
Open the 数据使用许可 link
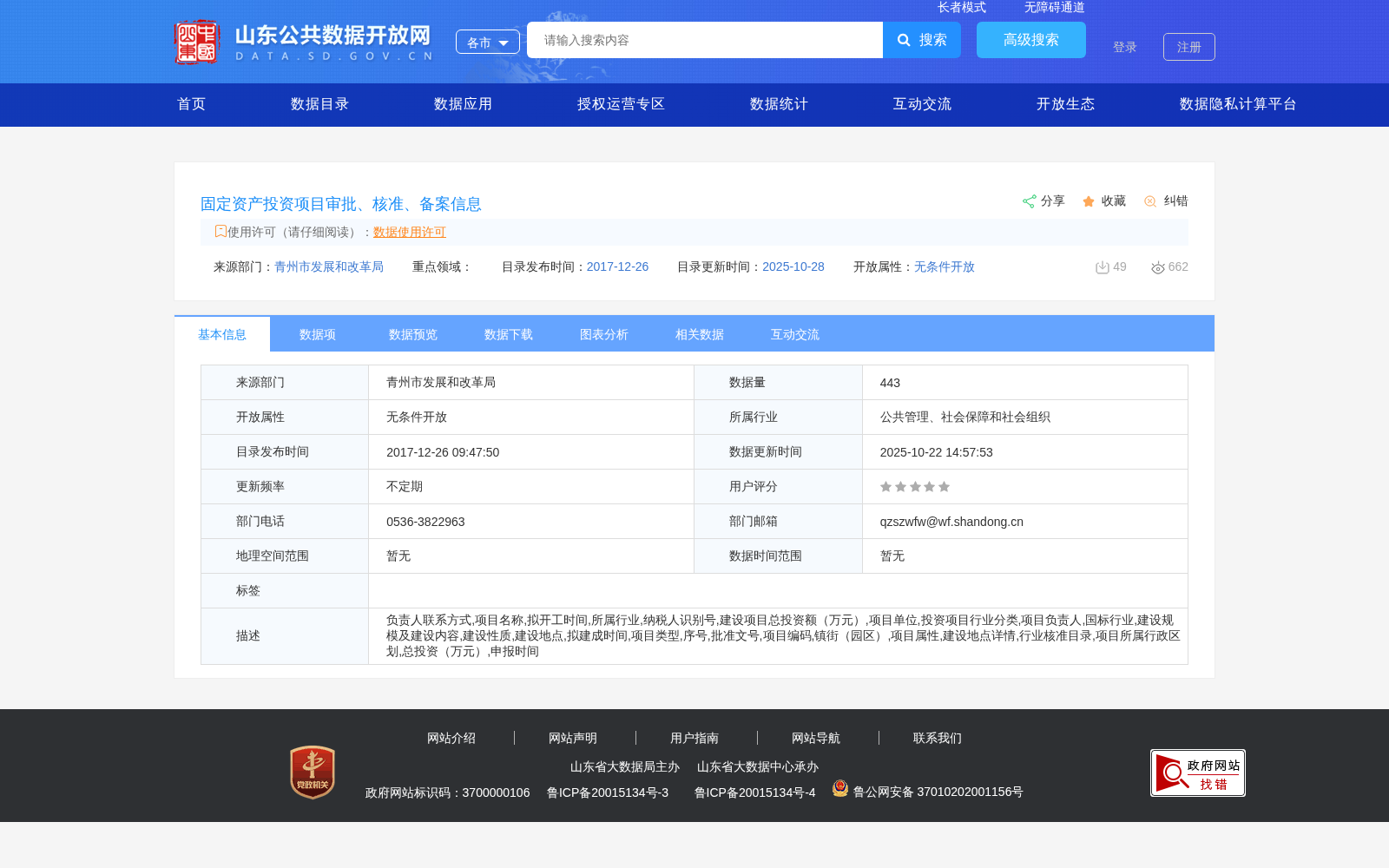pyautogui.click(x=410, y=232)
